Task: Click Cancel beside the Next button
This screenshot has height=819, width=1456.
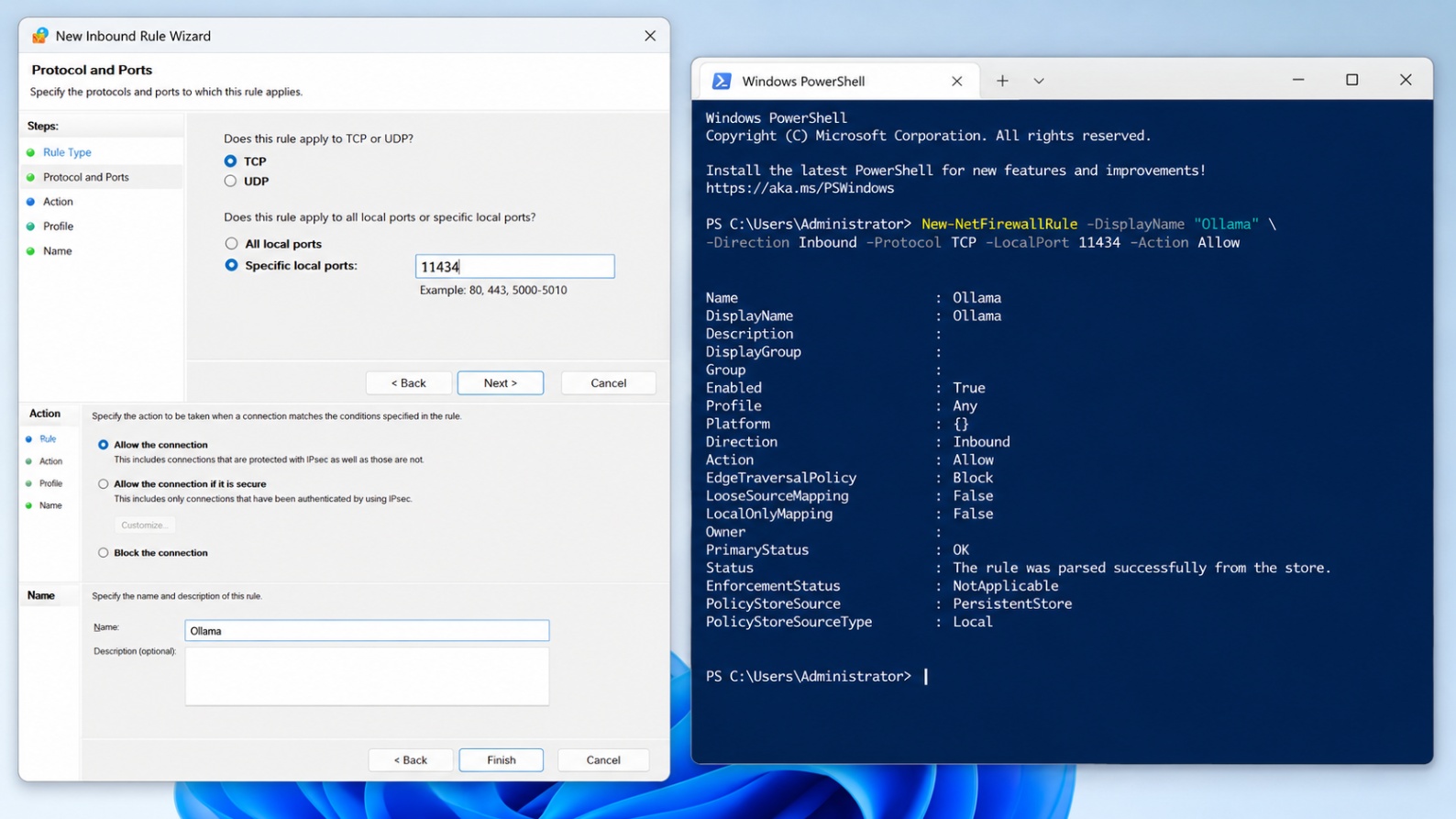Action: [x=608, y=383]
